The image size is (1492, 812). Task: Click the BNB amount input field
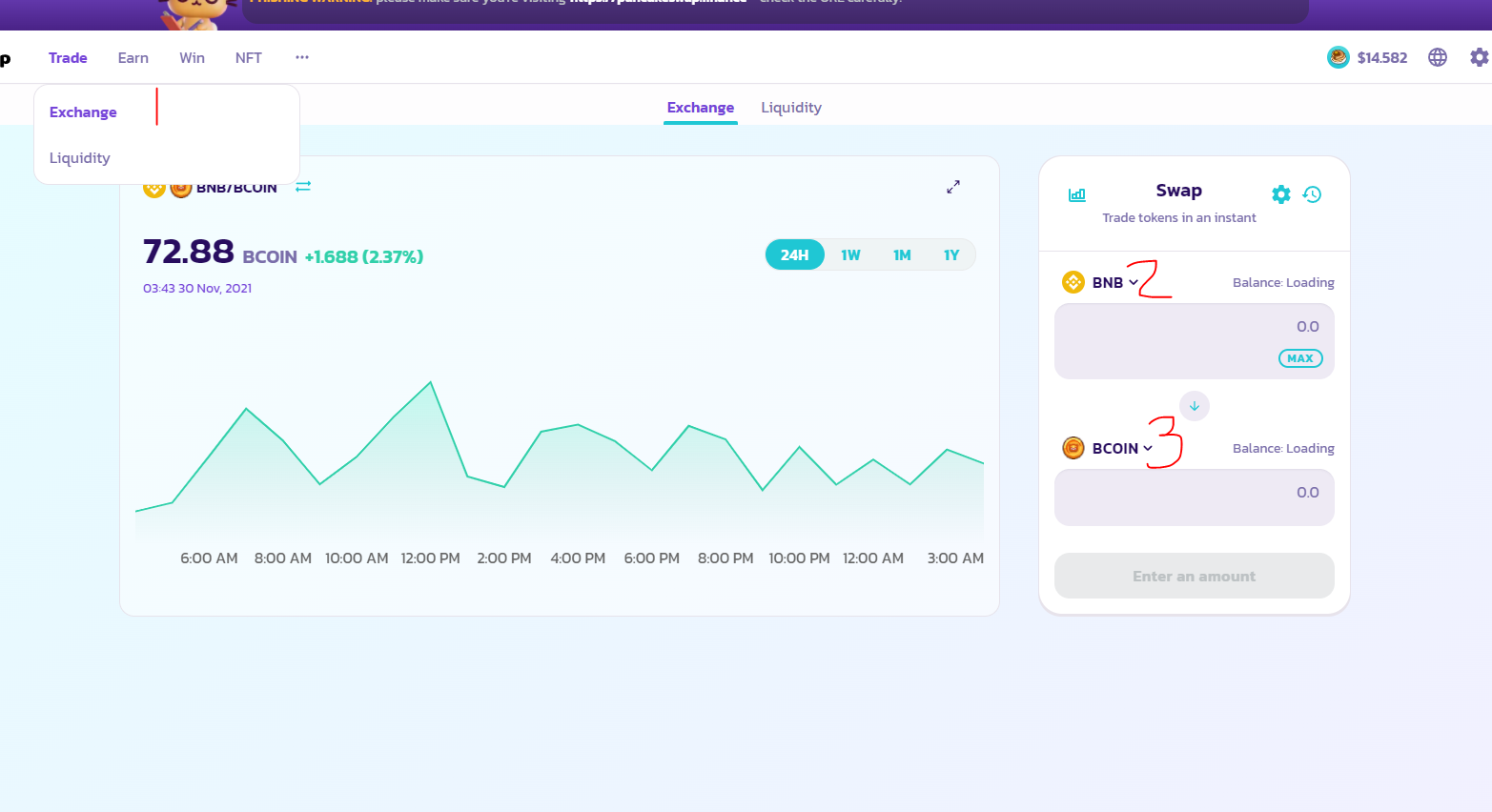1195,341
